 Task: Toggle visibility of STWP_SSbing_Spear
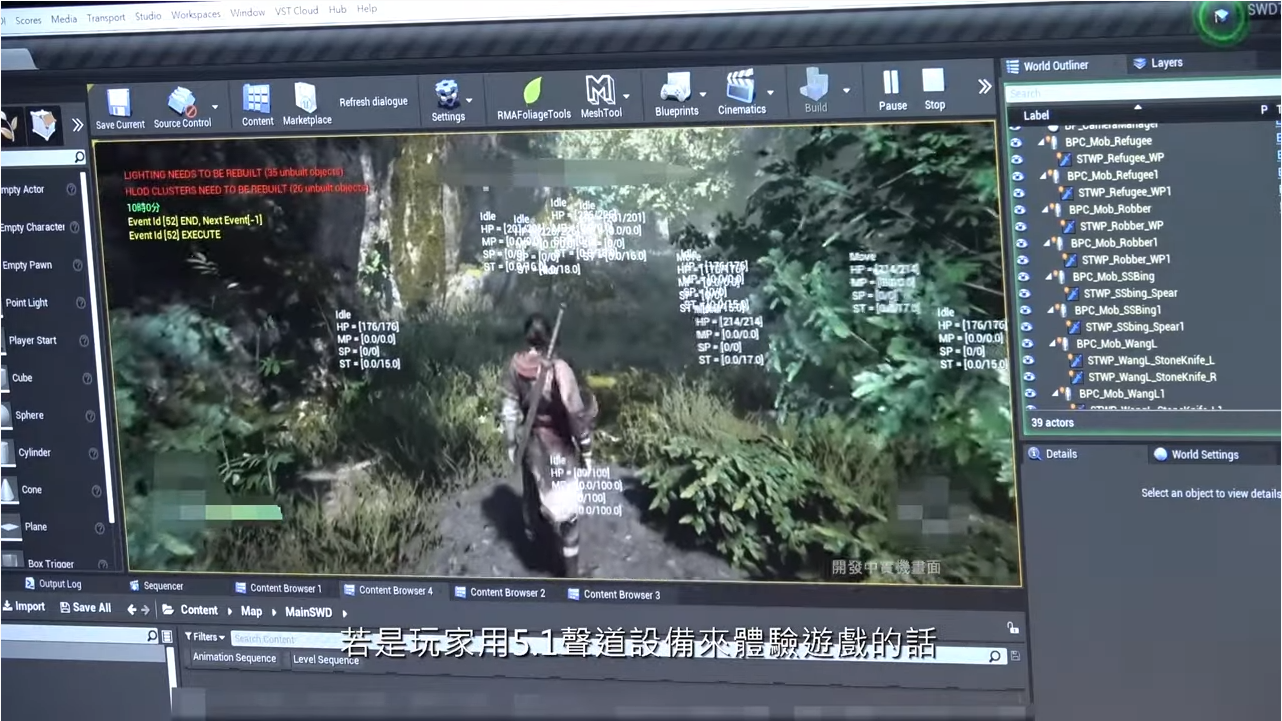[1023, 294]
